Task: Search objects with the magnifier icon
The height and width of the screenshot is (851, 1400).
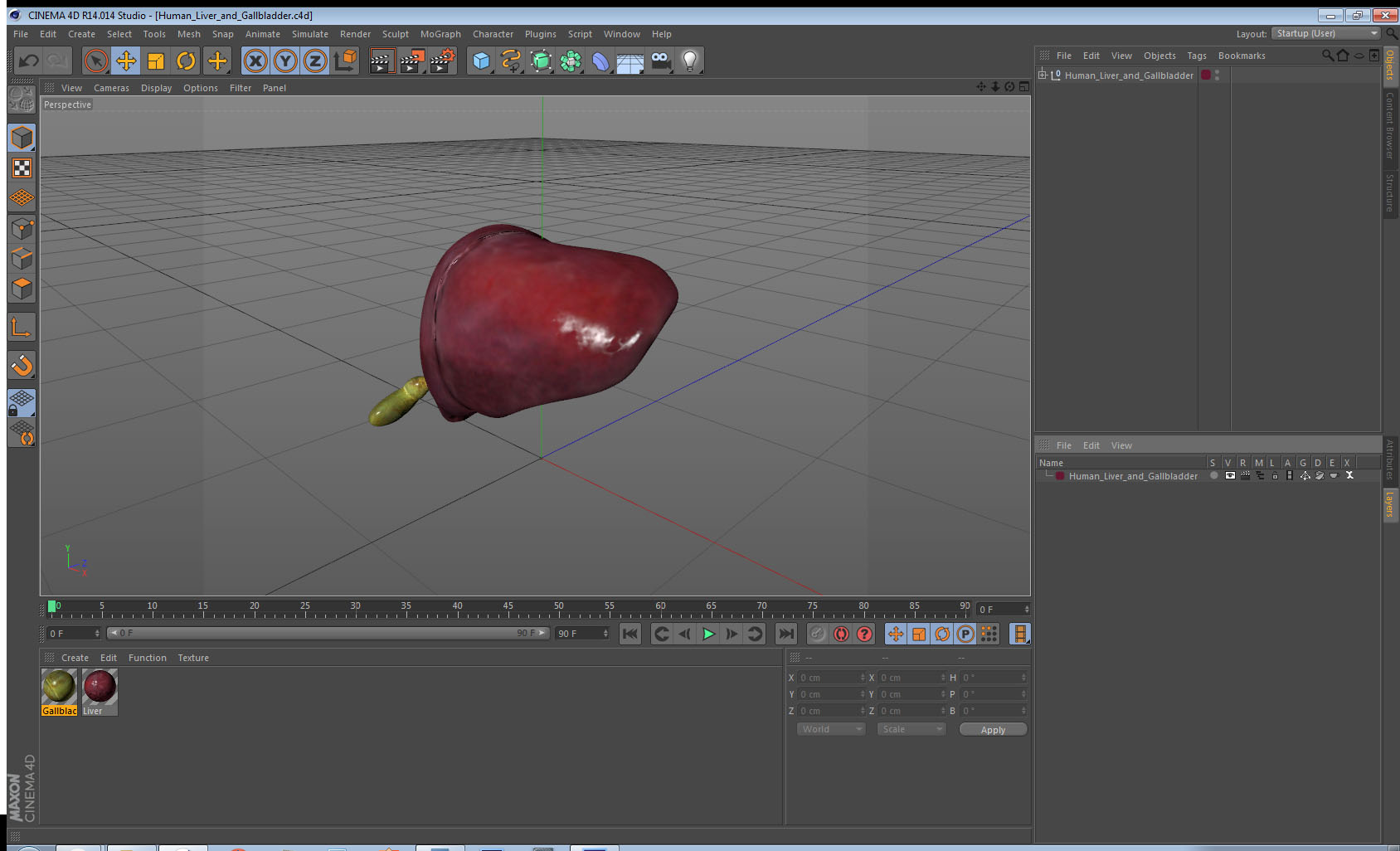Action: 1327,56
